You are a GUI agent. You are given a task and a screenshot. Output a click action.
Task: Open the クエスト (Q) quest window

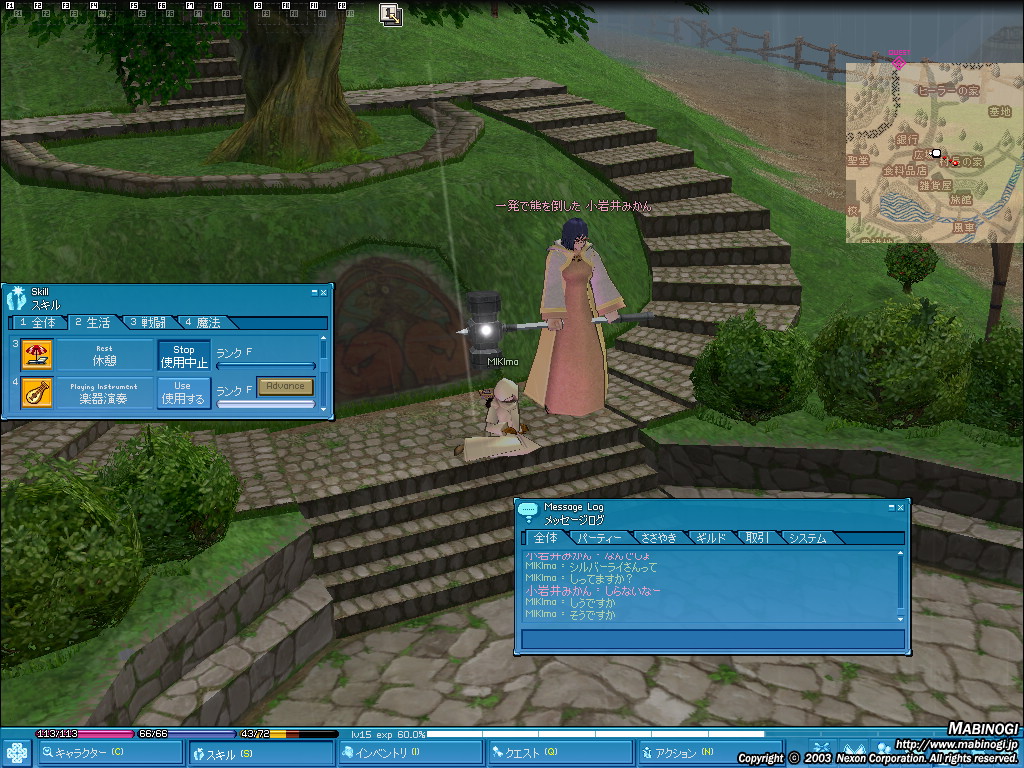(561, 754)
